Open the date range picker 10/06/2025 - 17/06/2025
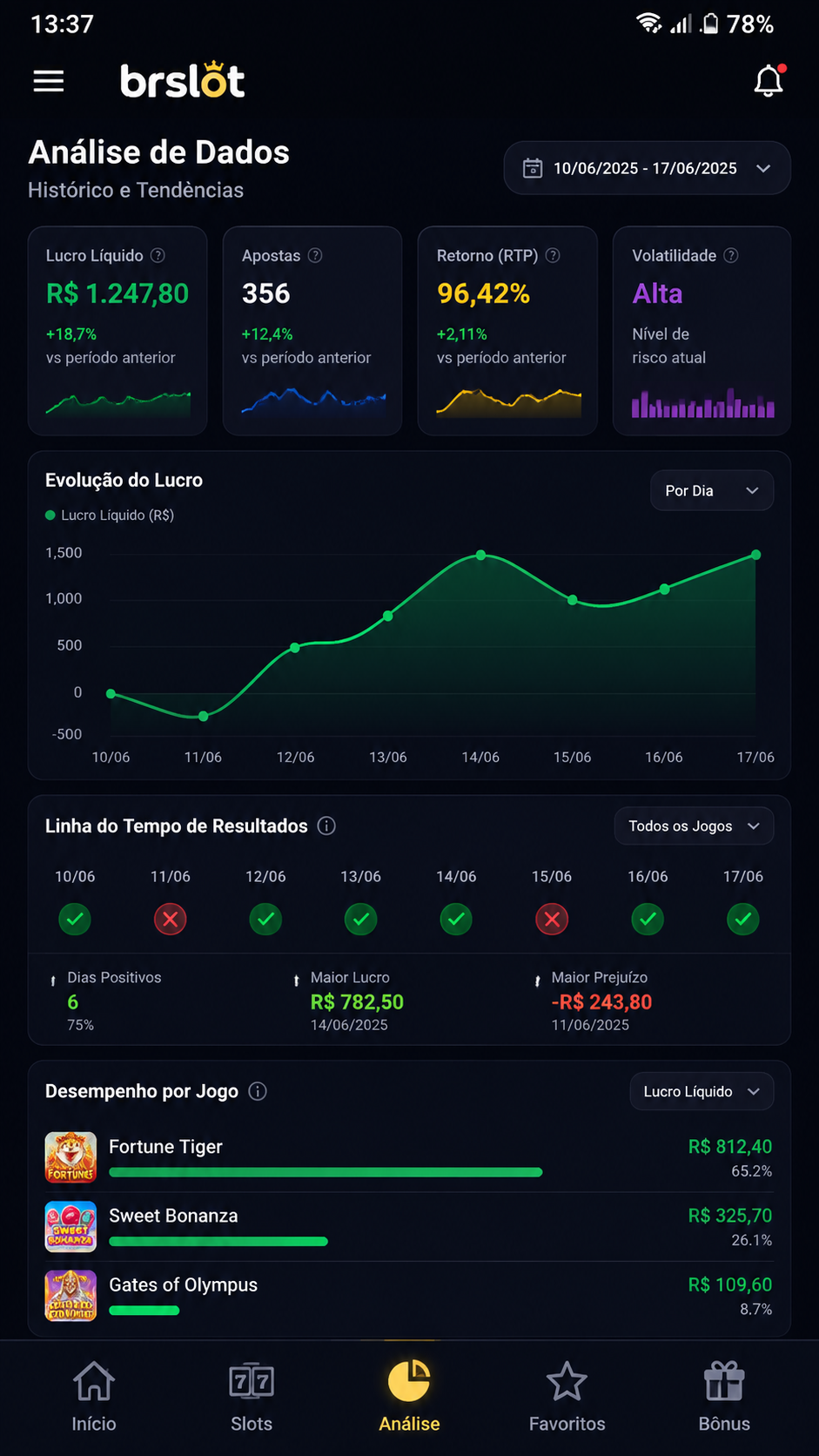The width and height of the screenshot is (819, 1456). click(647, 168)
